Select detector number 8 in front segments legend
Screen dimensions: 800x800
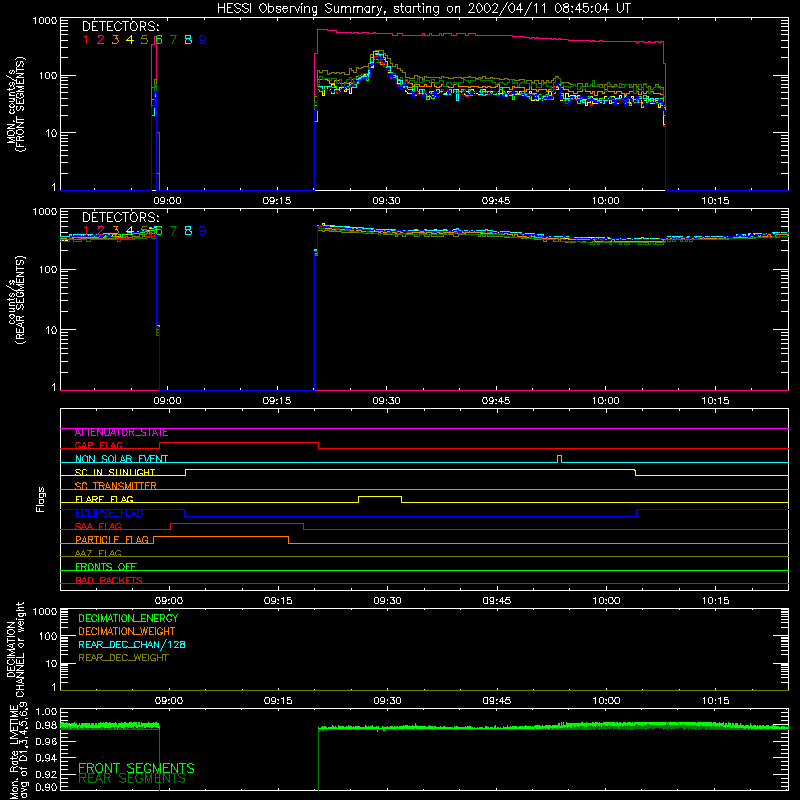pyautogui.click(x=188, y=40)
